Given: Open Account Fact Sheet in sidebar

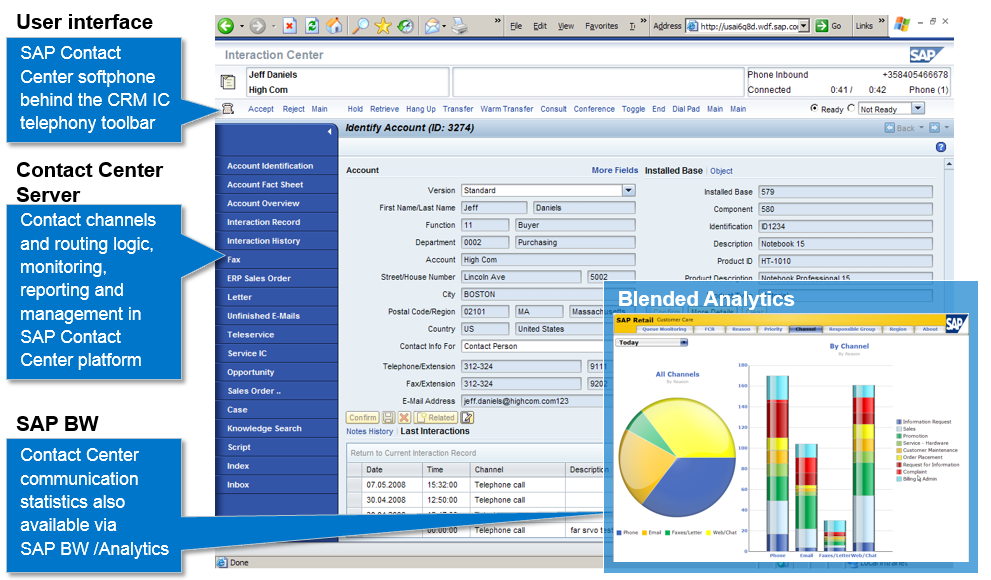Looking at the screenshot, I should (x=265, y=184).
